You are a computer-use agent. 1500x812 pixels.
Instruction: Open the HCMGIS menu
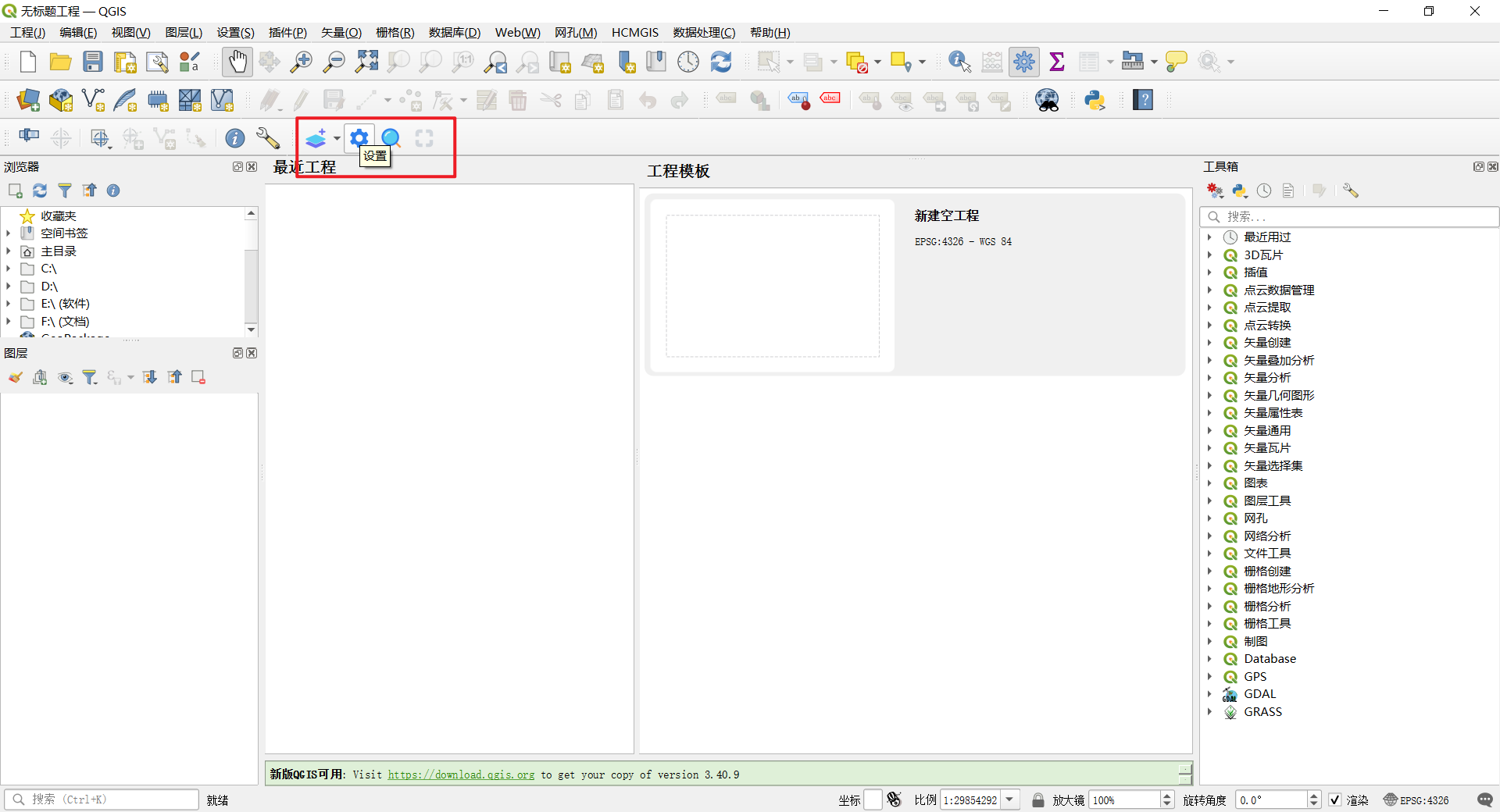point(634,32)
